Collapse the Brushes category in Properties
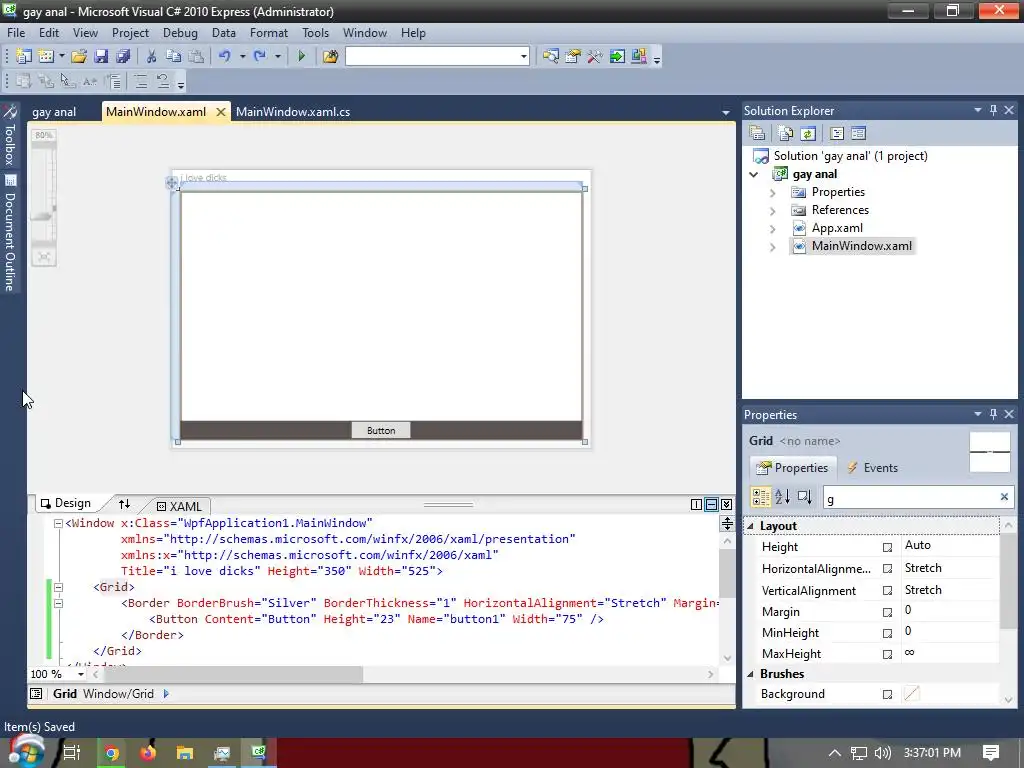Image resolution: width=1024 pixels, height=768 pixels. click(x=750, y=674)
